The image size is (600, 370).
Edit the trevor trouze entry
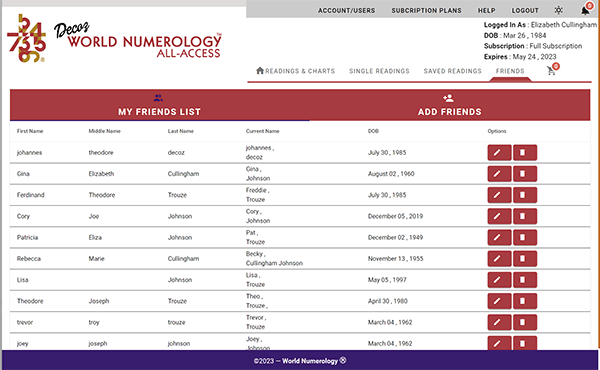click(x=499, y=323)
